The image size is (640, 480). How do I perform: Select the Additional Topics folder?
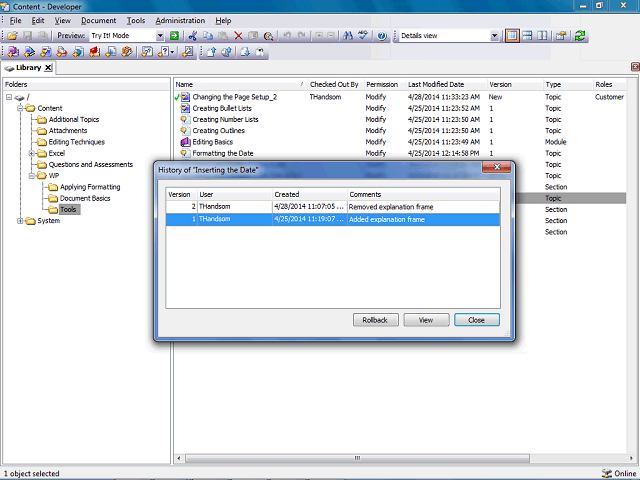tap(74, 120)
